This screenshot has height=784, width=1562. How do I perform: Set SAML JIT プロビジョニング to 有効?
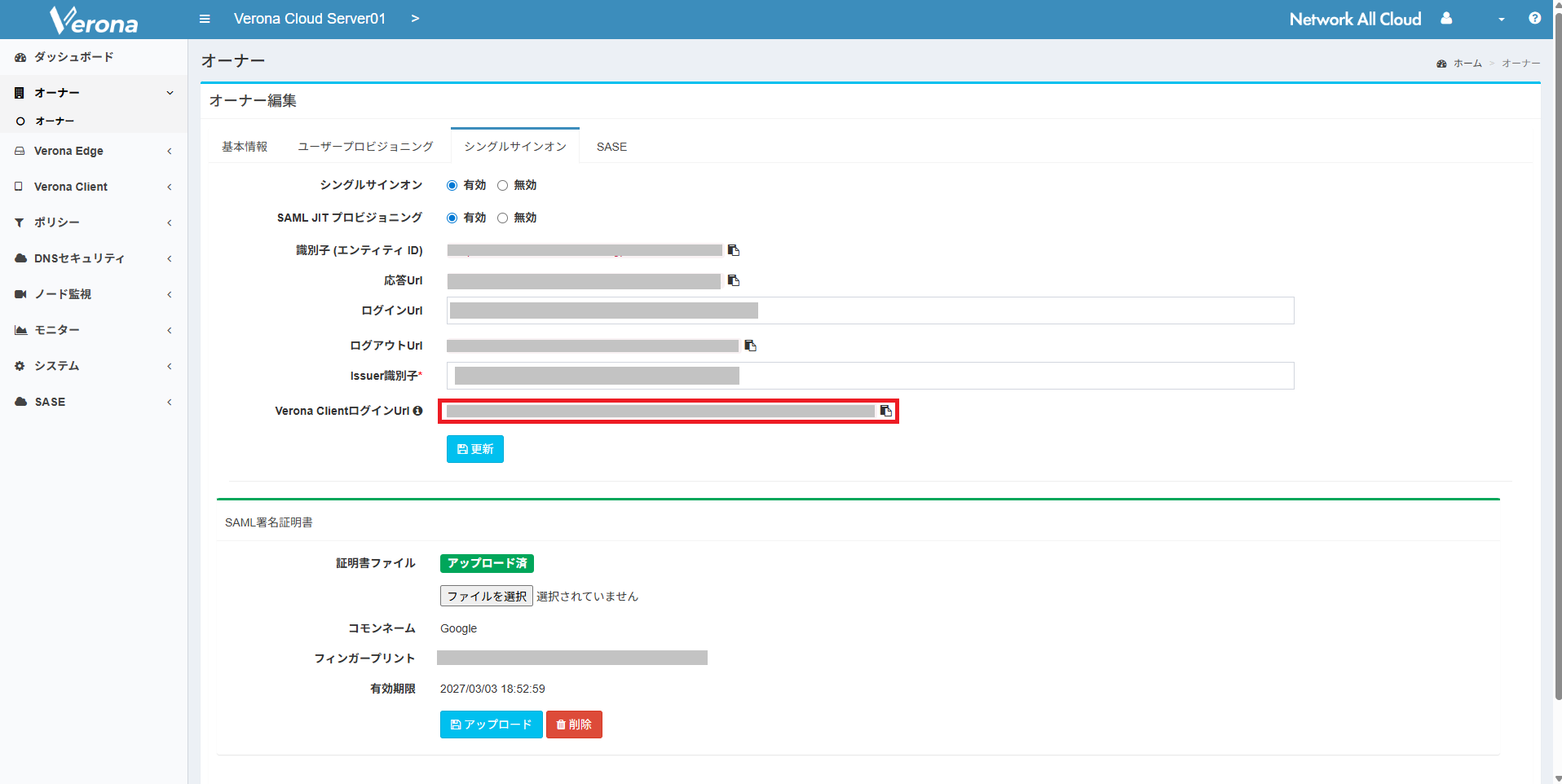[452, 218]
